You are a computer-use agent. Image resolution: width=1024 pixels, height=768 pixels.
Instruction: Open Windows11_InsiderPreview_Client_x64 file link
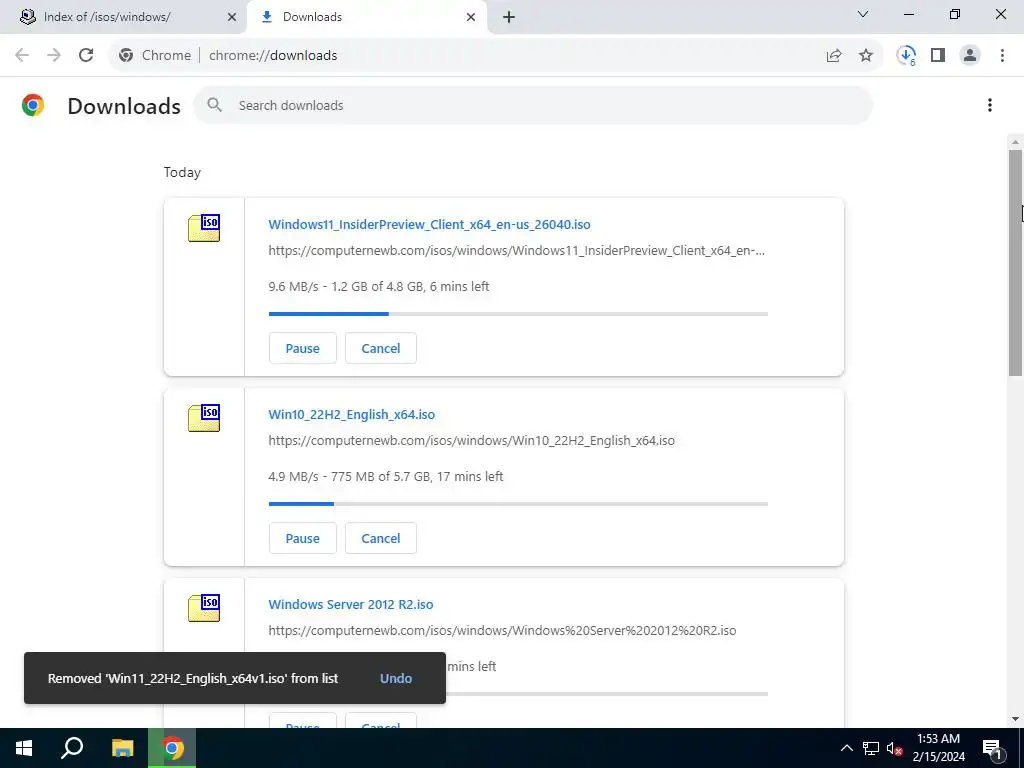[x=429, y=224]
